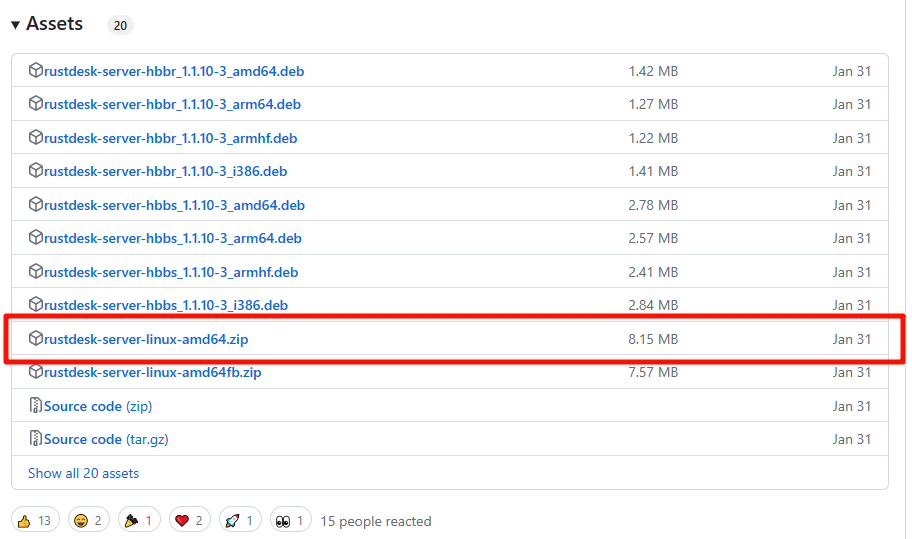This screenshot has height=539, width=912.
Task: Click the 8.15 MB size text
Action: [653, 339]
